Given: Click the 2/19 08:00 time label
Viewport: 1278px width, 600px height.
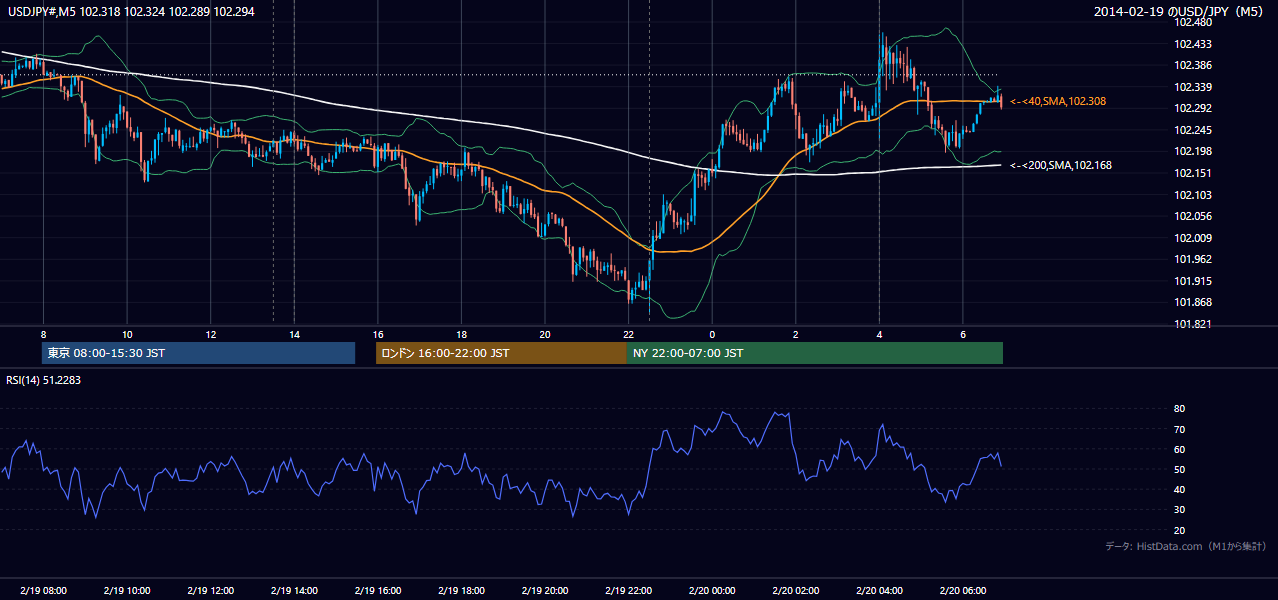Looking at the screenshot, I should pos(43,591).
